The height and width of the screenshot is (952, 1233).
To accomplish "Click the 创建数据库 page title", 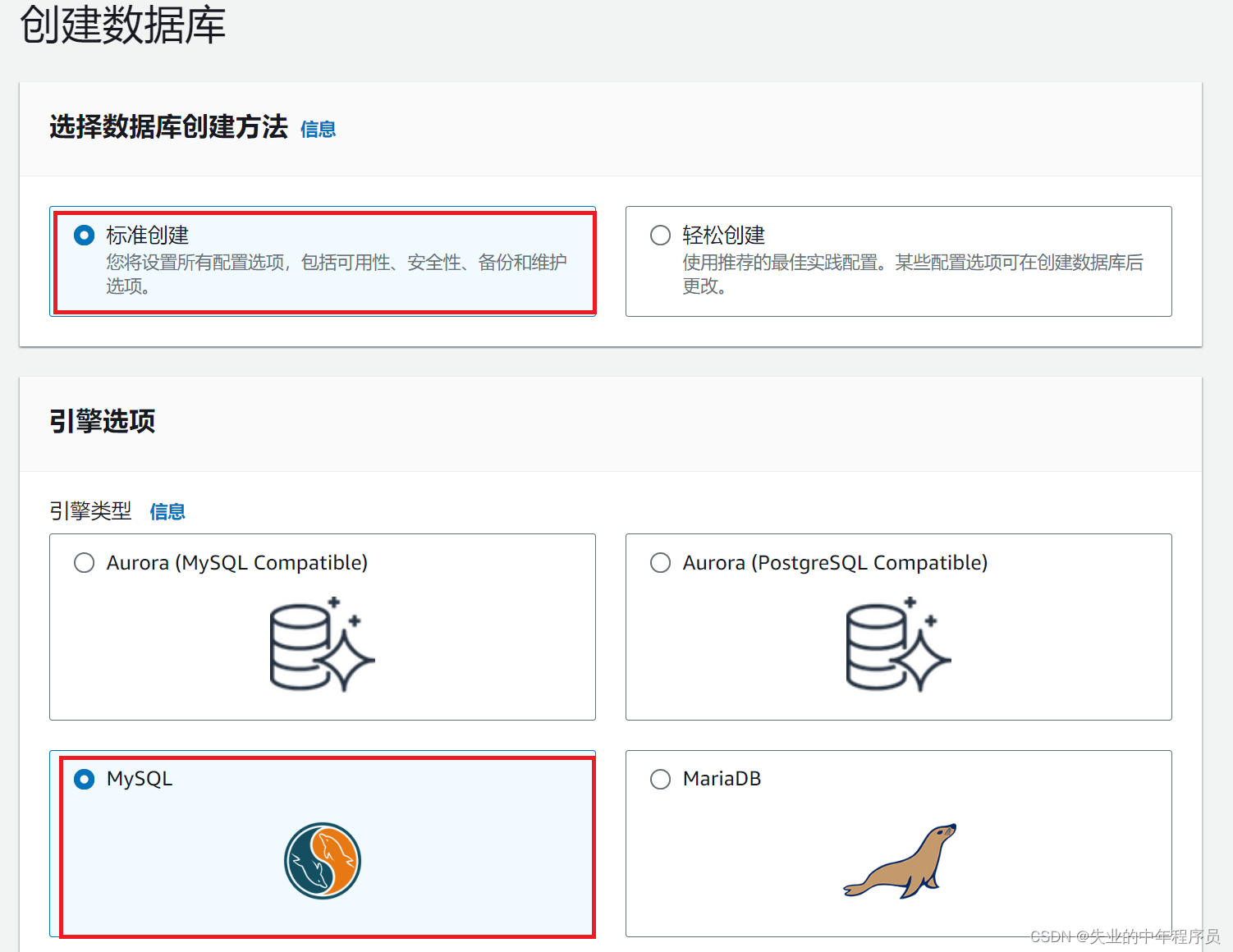I will tap(122, 25).
